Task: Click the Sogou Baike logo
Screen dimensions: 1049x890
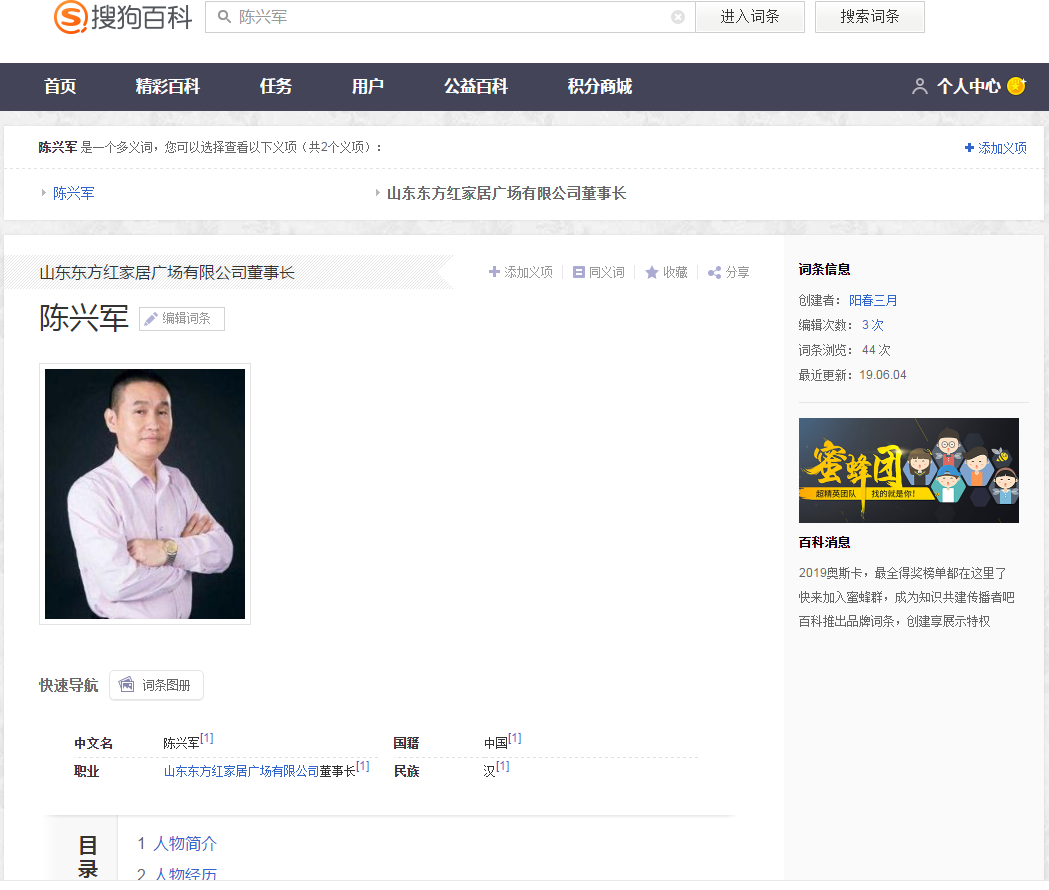Action: 123,17
